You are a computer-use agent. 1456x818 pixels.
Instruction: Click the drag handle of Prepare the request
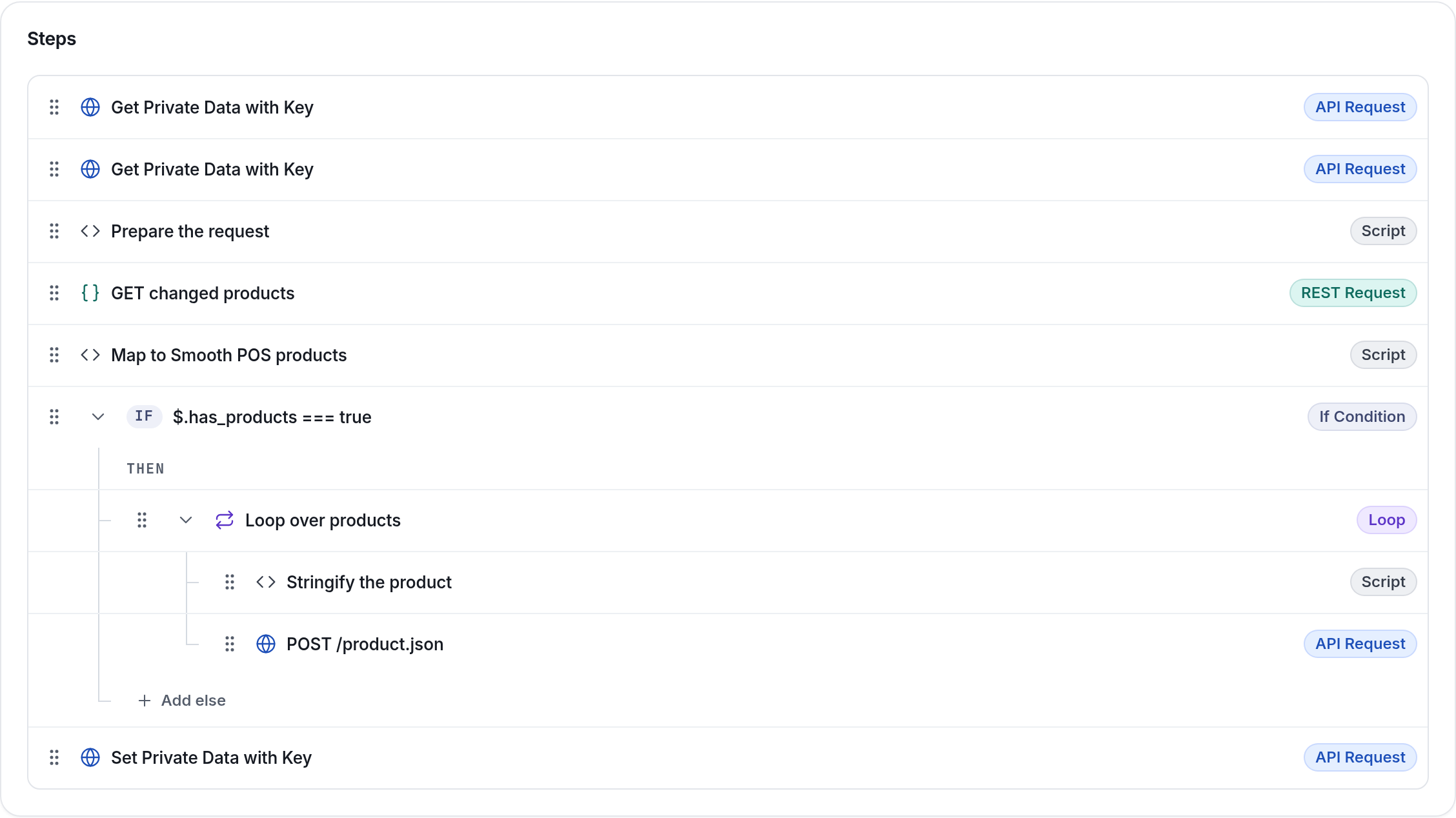[x=54, y=231]
